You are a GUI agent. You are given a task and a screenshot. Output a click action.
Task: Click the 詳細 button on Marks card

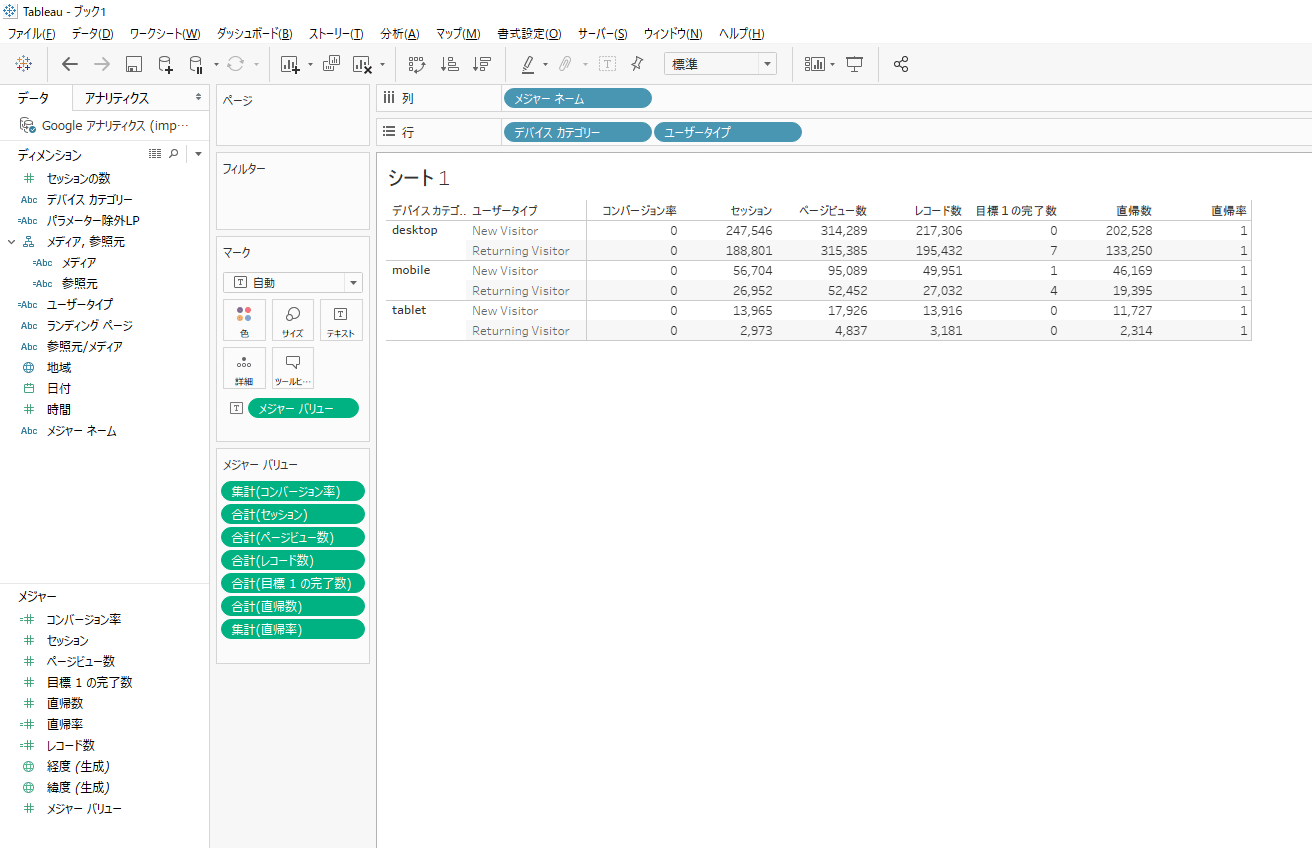[244, 368]
